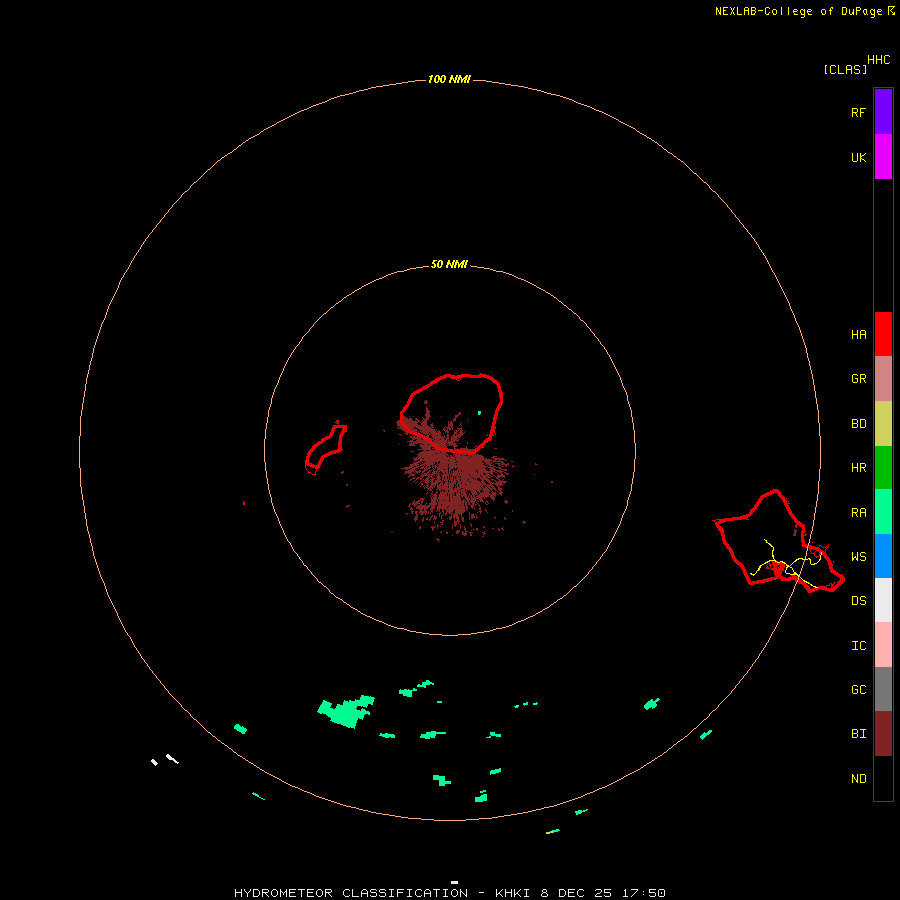Click the HR legend label

(x=858, y=468)
